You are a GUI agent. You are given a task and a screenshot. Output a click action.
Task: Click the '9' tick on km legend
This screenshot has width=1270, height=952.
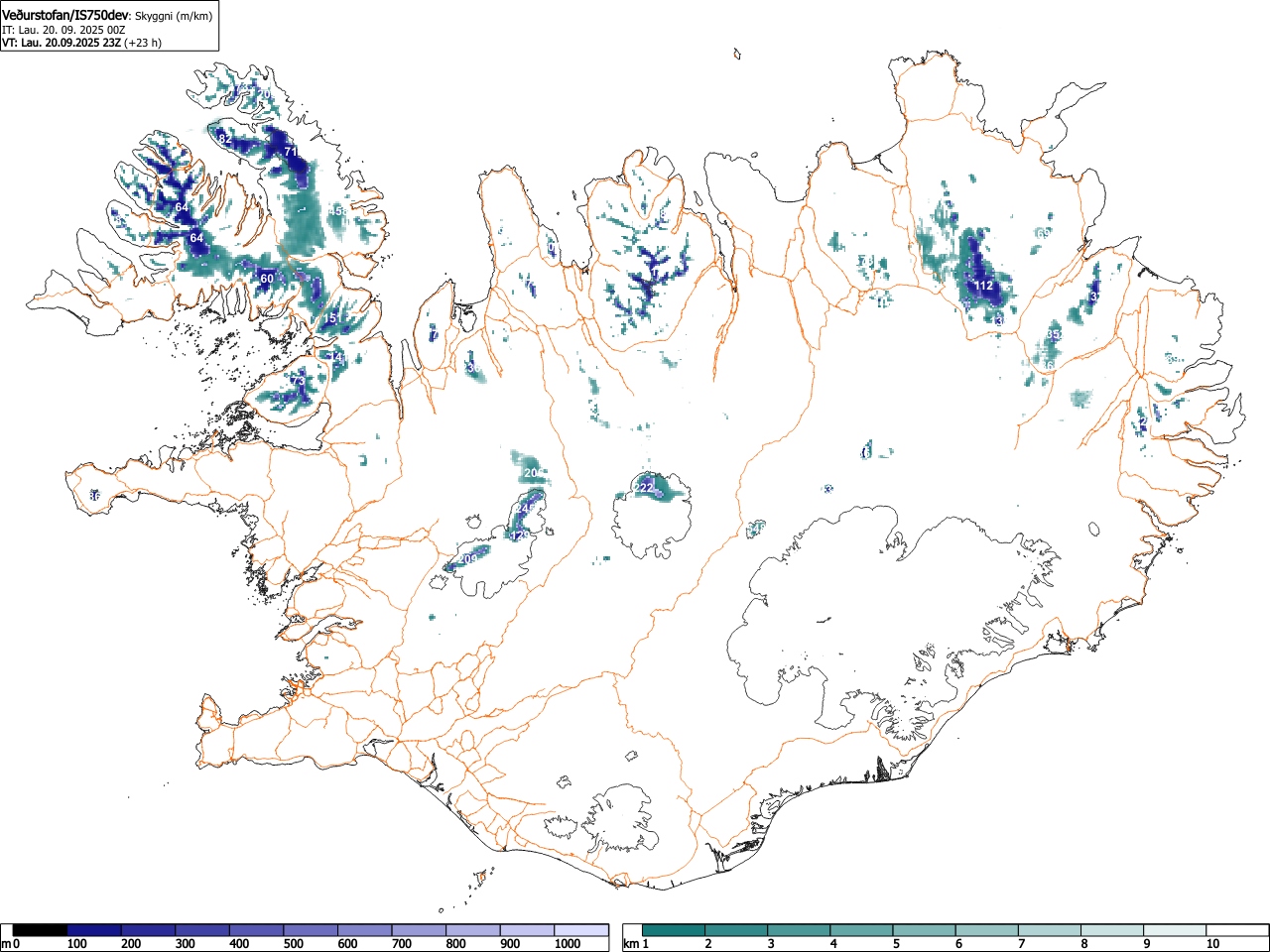pos(1145,944)
